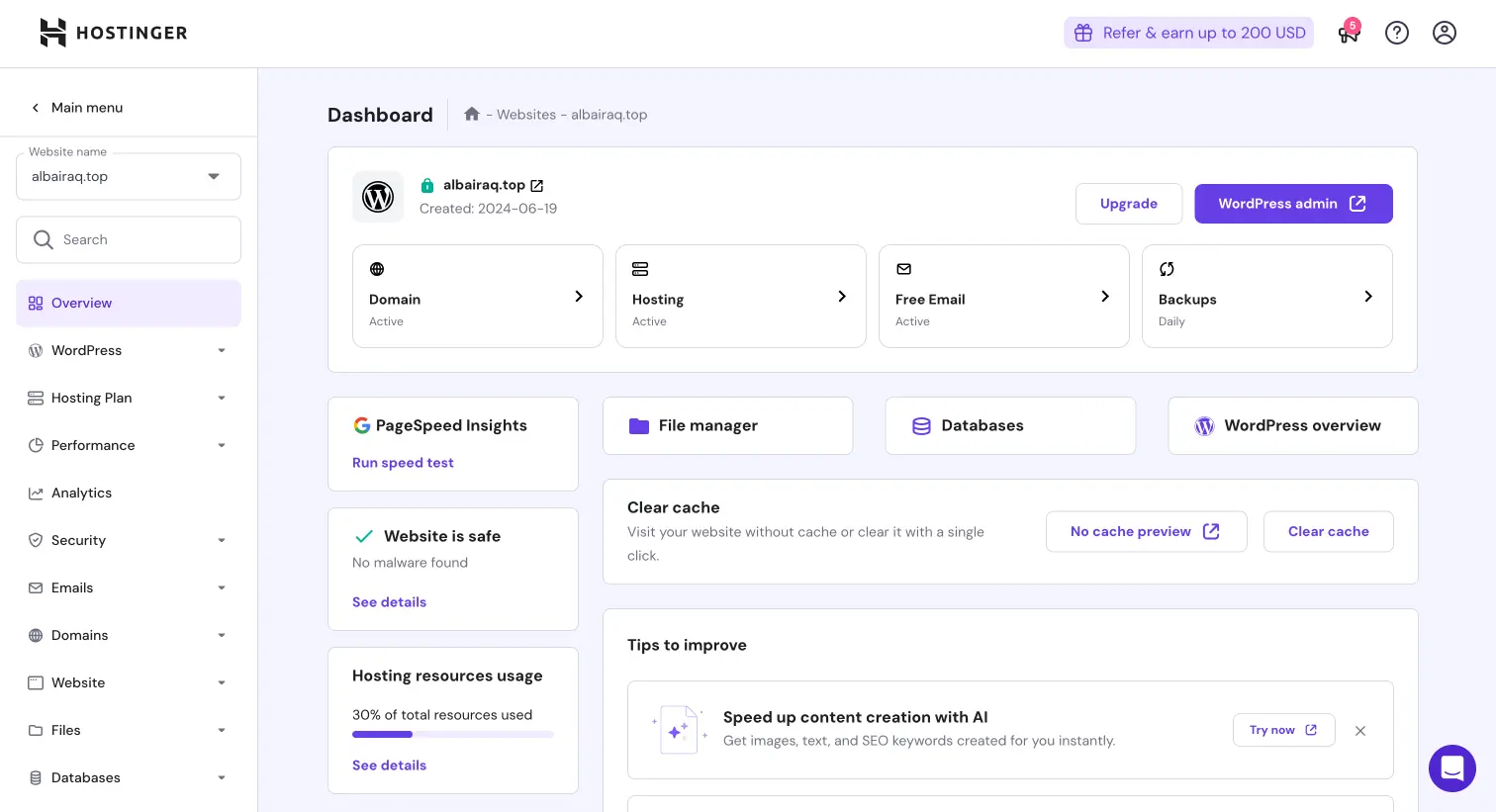Click the Security shield icon in sidebar
The height and width of the screenshot is (812, 1496).
[x=36, y=540]
